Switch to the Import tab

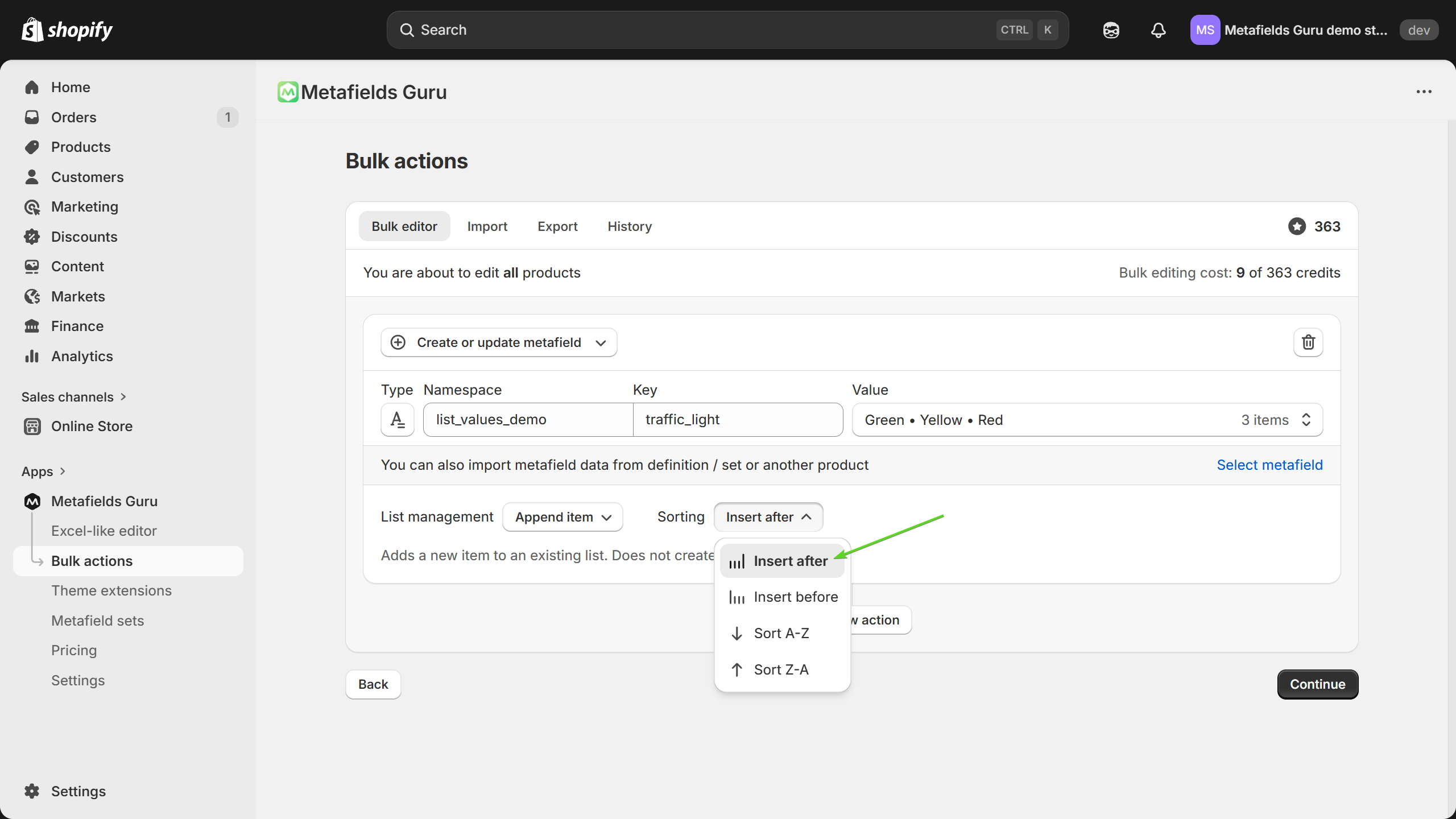487,226
